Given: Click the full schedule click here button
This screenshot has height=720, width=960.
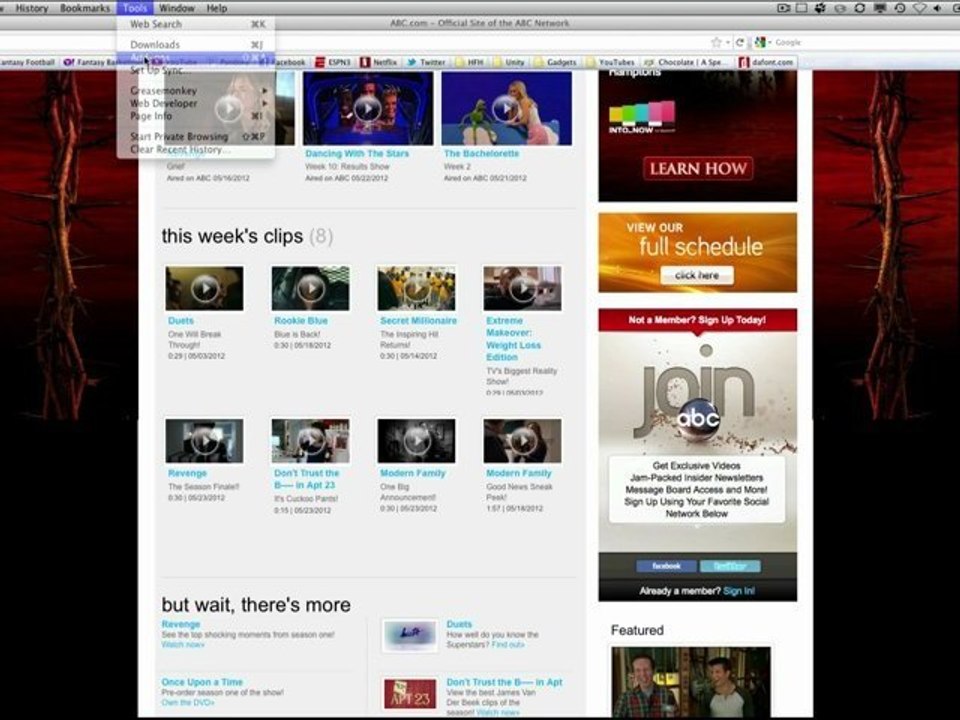Looking at the screenshot, I should tap(697, 276).
